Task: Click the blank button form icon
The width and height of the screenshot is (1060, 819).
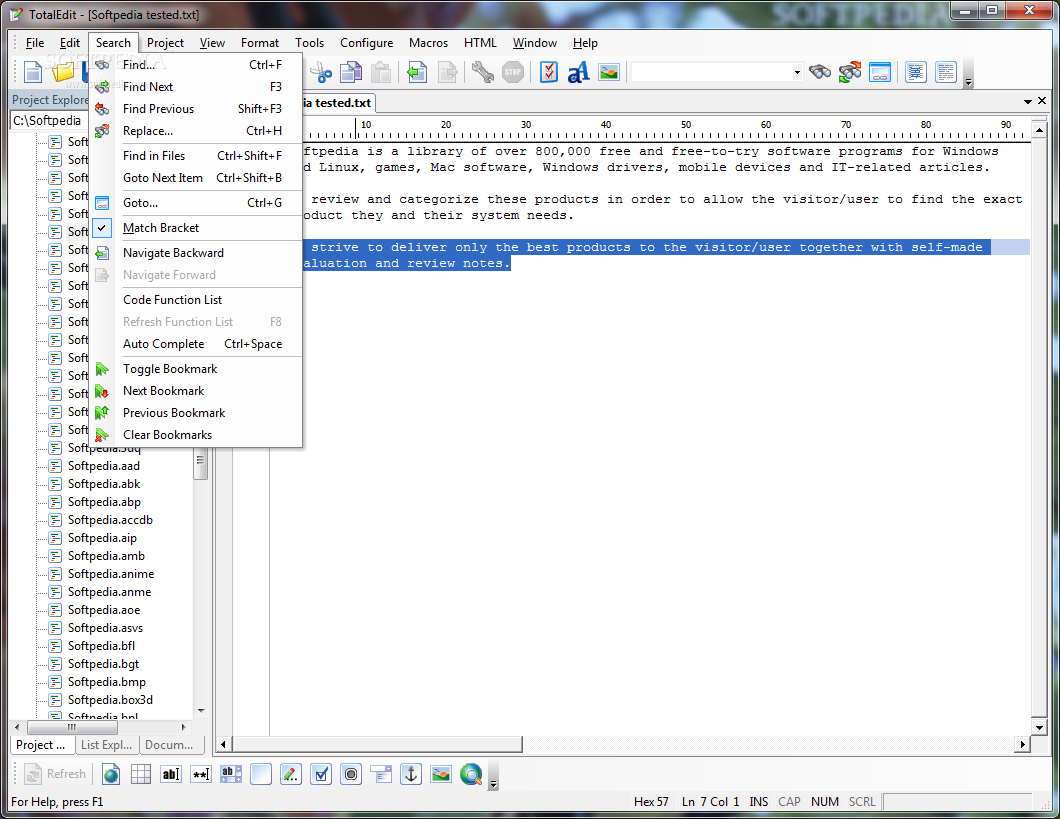Action: tap(261, 774)
